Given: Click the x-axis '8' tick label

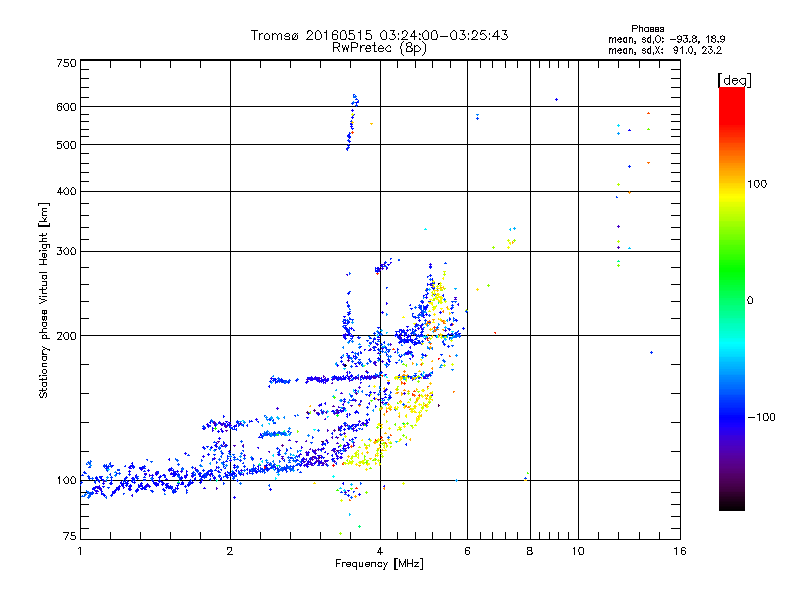Looking at the screenshot, I should [x=530, y=551].
